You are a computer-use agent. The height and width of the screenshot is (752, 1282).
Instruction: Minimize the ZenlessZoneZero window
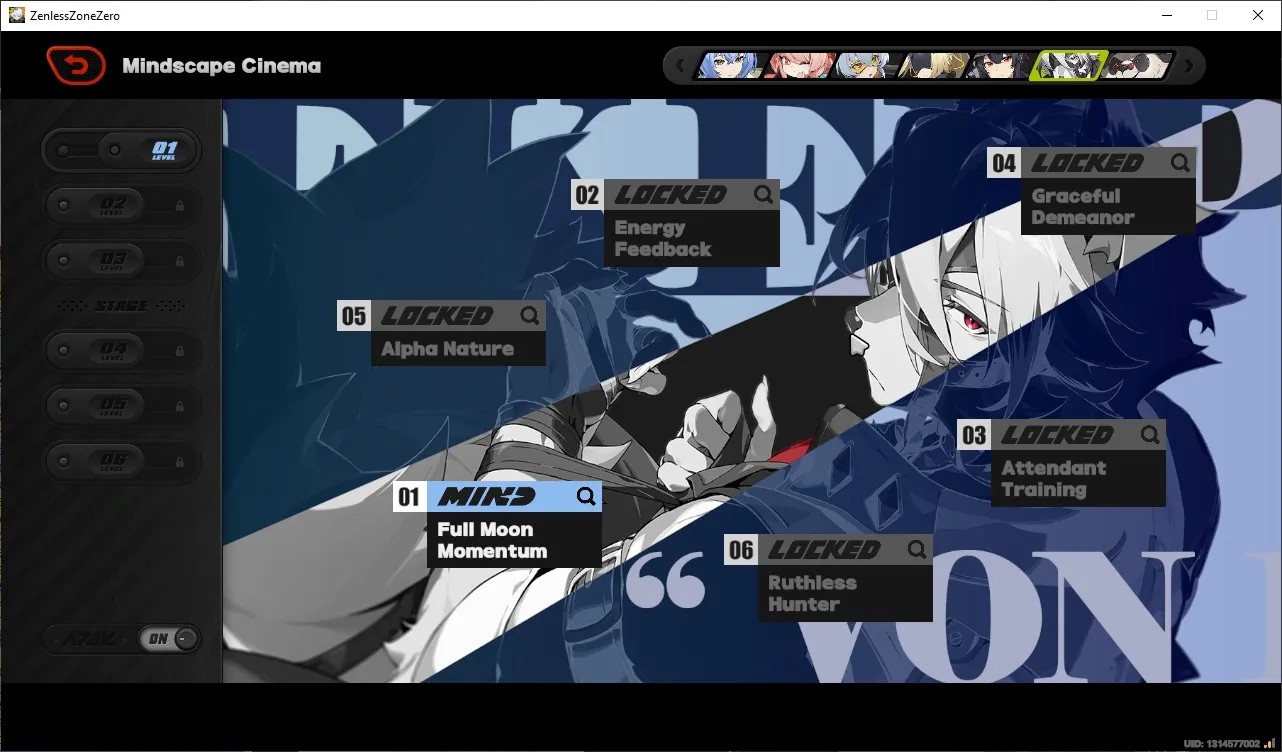[x=1166, y=15]
